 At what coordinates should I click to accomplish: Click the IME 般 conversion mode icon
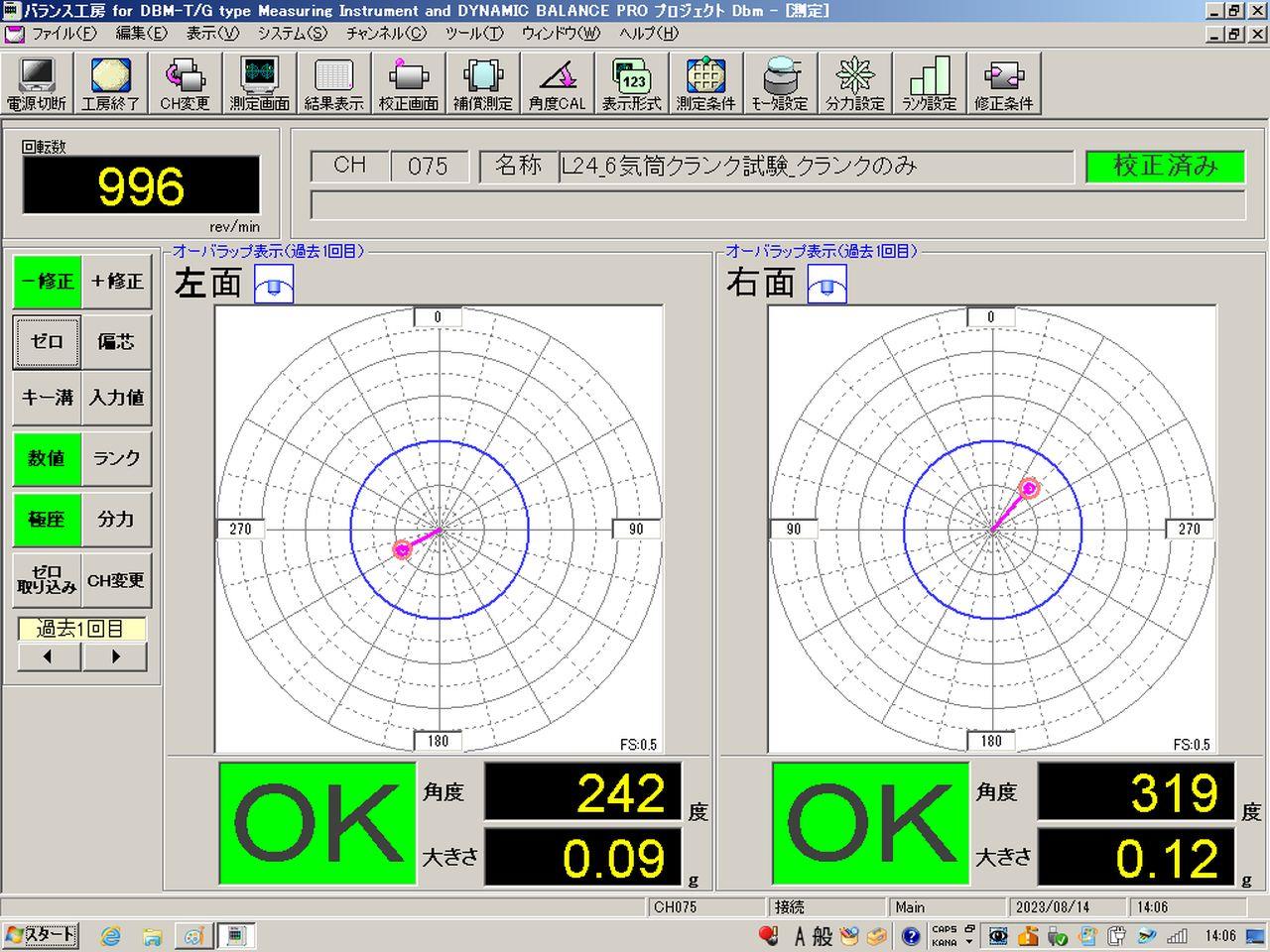823,935
